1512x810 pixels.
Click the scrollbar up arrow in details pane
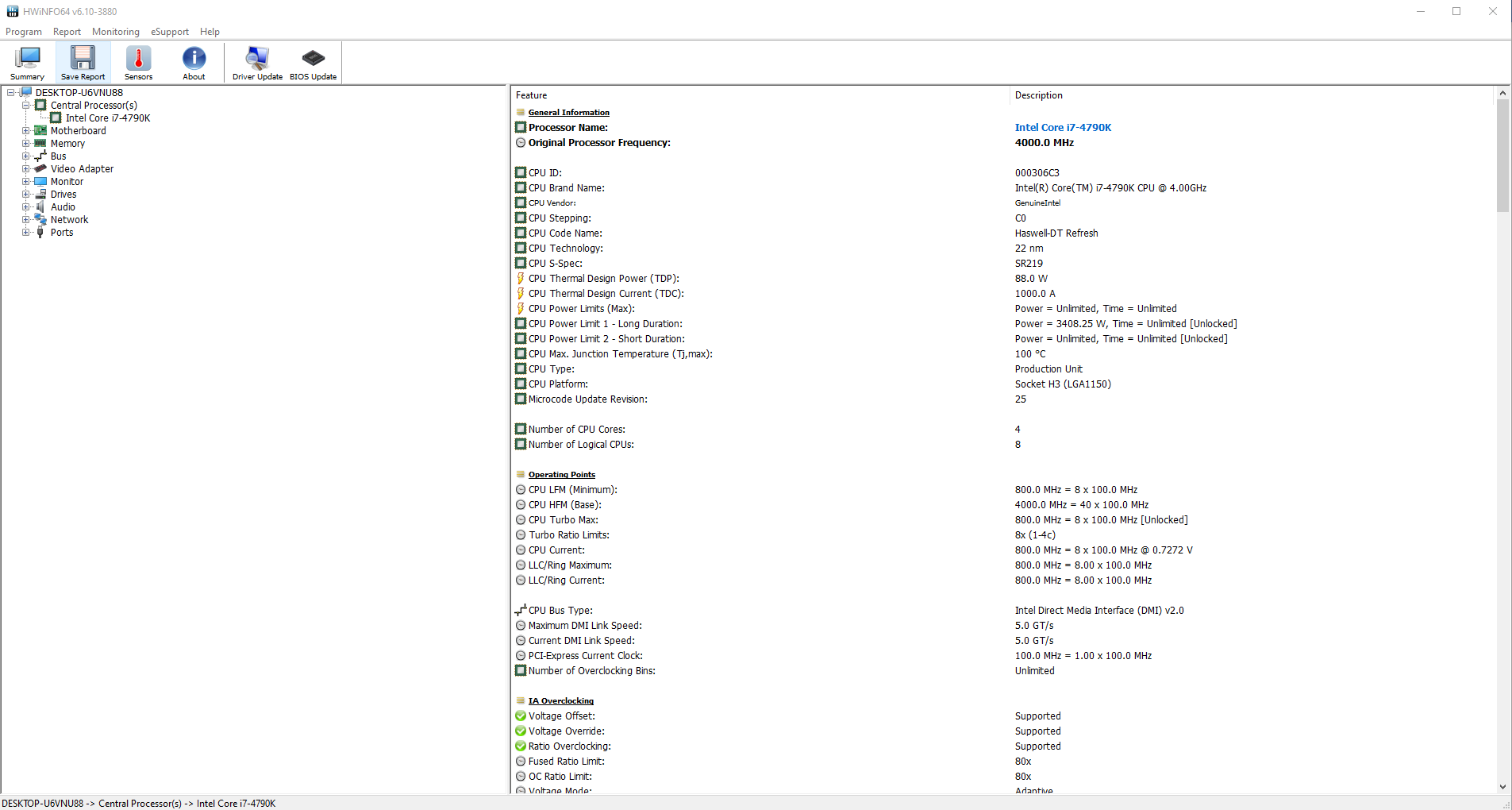tap(1502, 93)
